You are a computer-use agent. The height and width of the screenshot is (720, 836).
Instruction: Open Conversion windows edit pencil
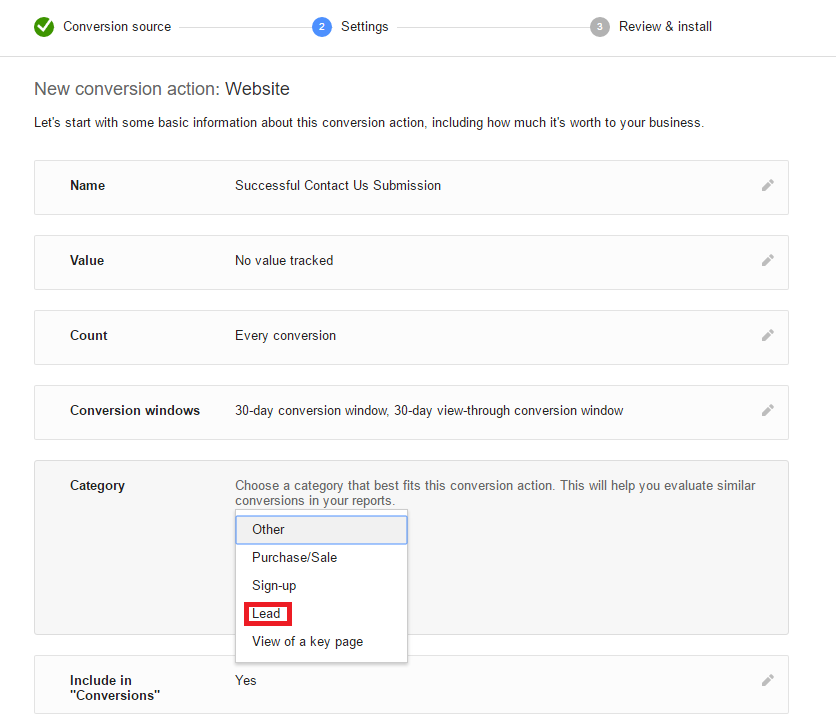pyautogui.click(x=767, y=411)
